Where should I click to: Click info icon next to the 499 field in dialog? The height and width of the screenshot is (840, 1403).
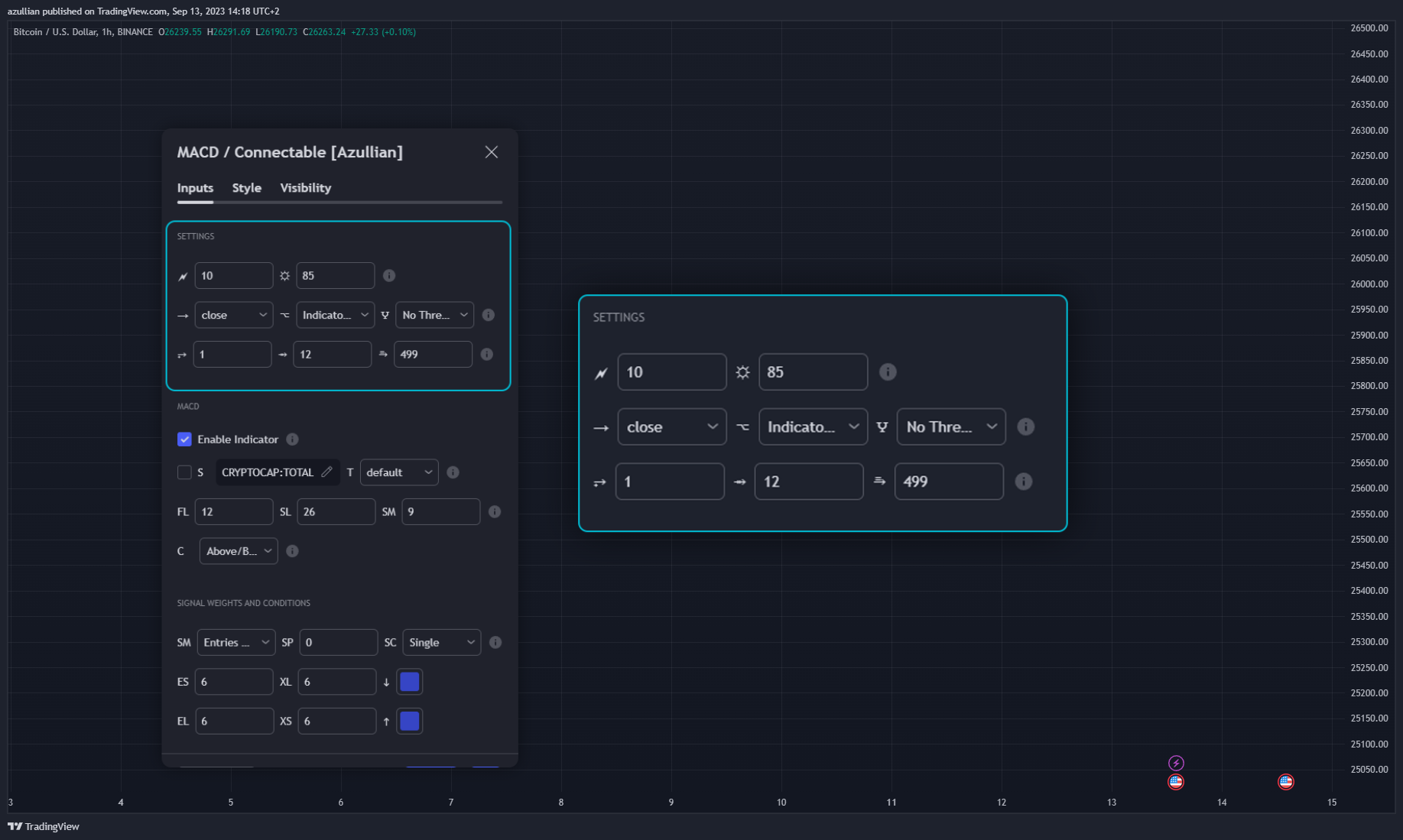(x=487, y=355)
